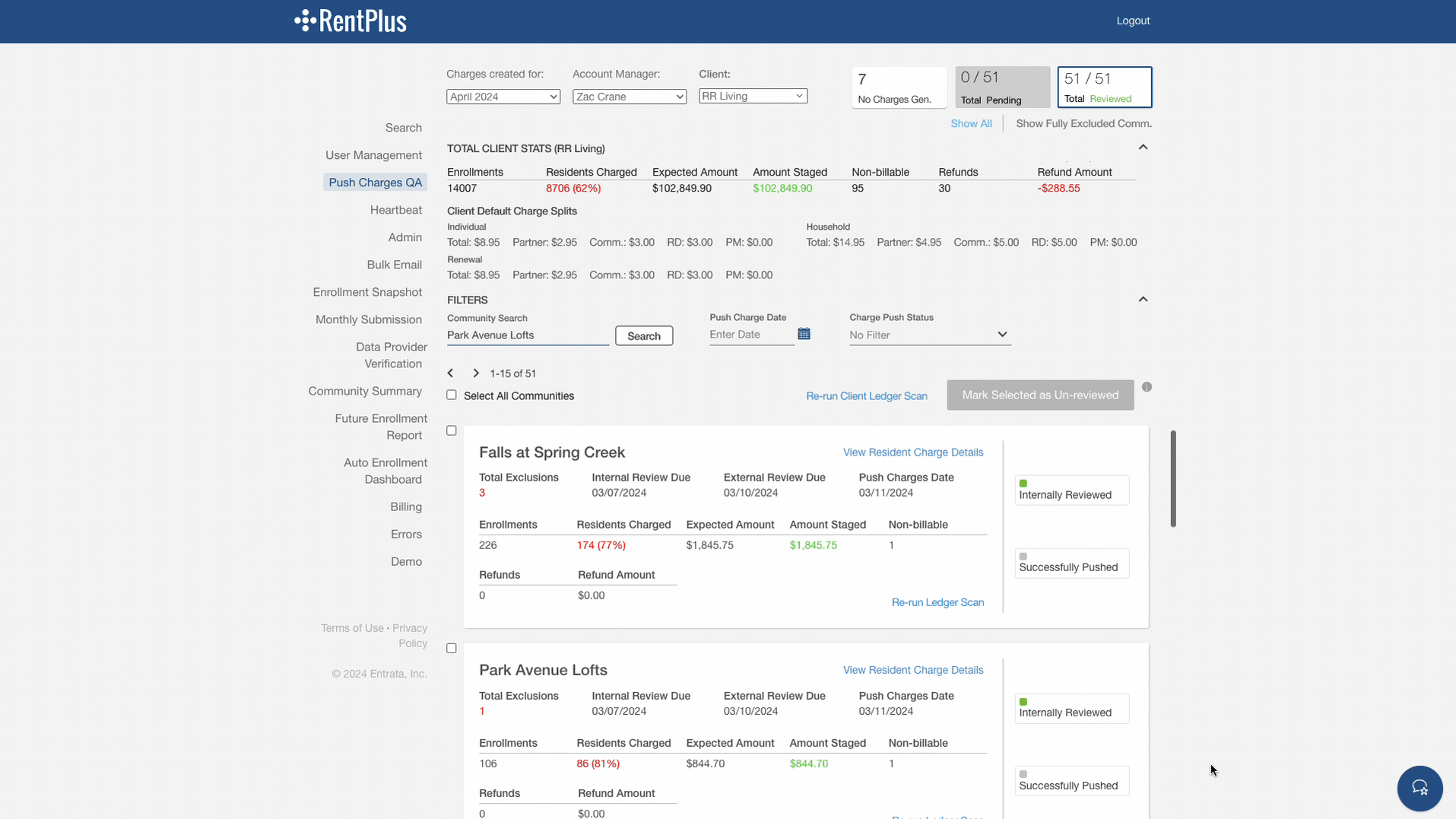Select the Park Avenue Lofts checkbox
Image resolution: width=1456 pixels, height=819 pixels.
(452, 649)
